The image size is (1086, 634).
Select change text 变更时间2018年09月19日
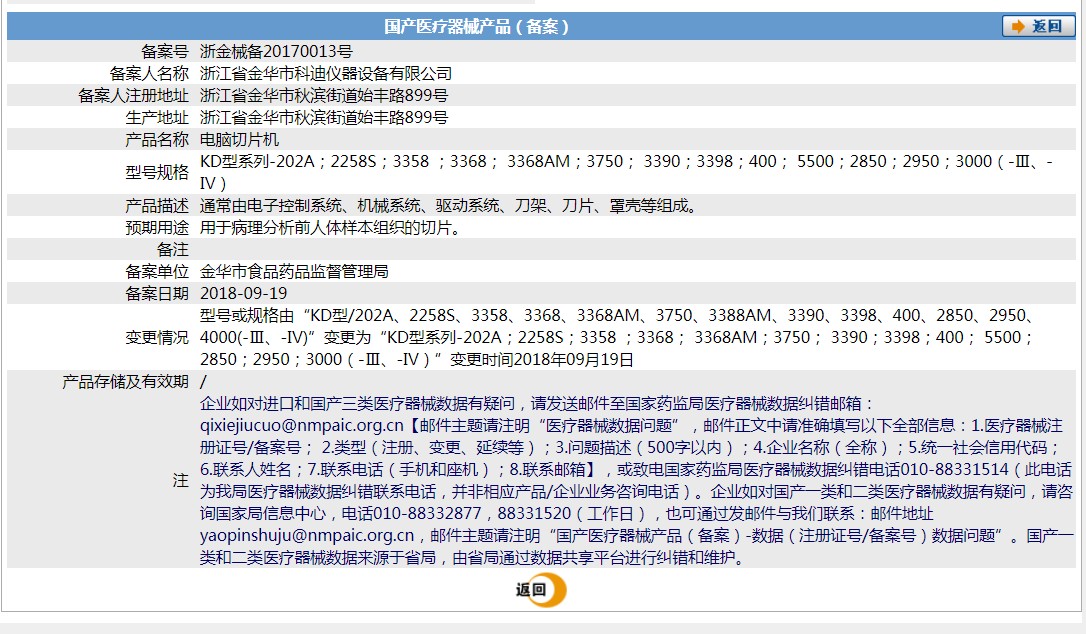(x=542, y=360)
